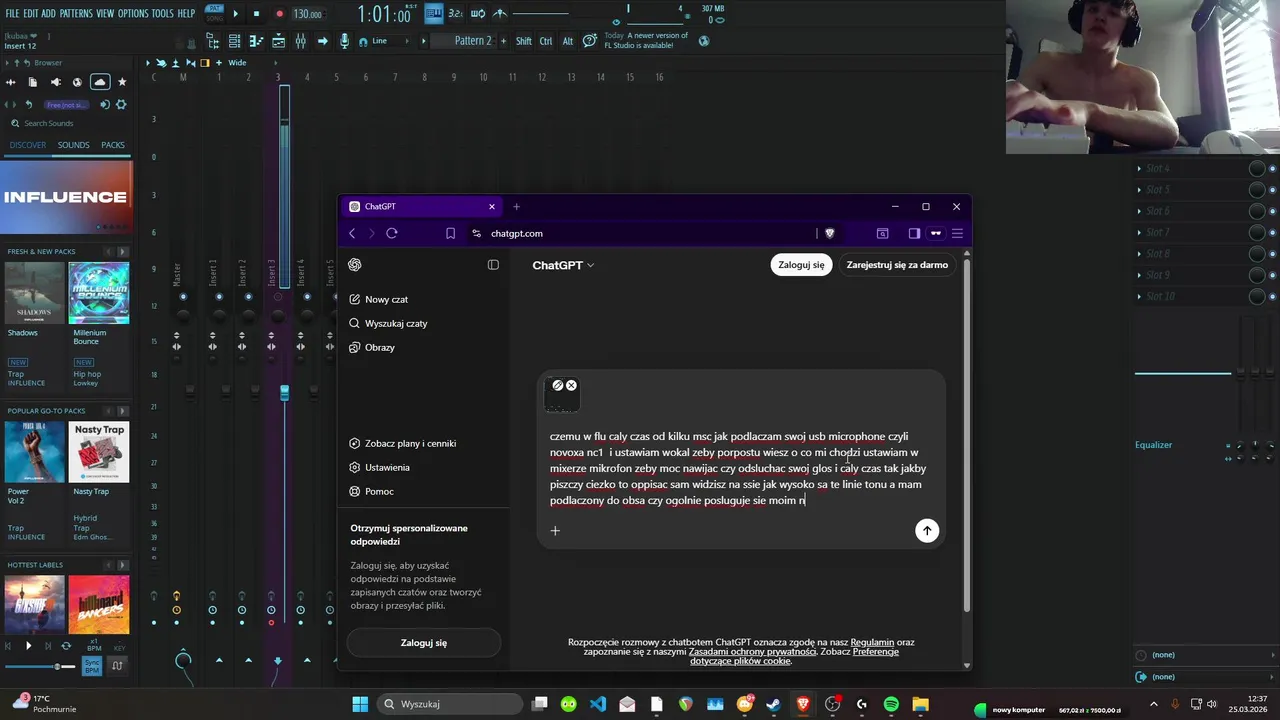
Task: Toggle the countdown before recording icon
Action: click(x=455, y=13)
